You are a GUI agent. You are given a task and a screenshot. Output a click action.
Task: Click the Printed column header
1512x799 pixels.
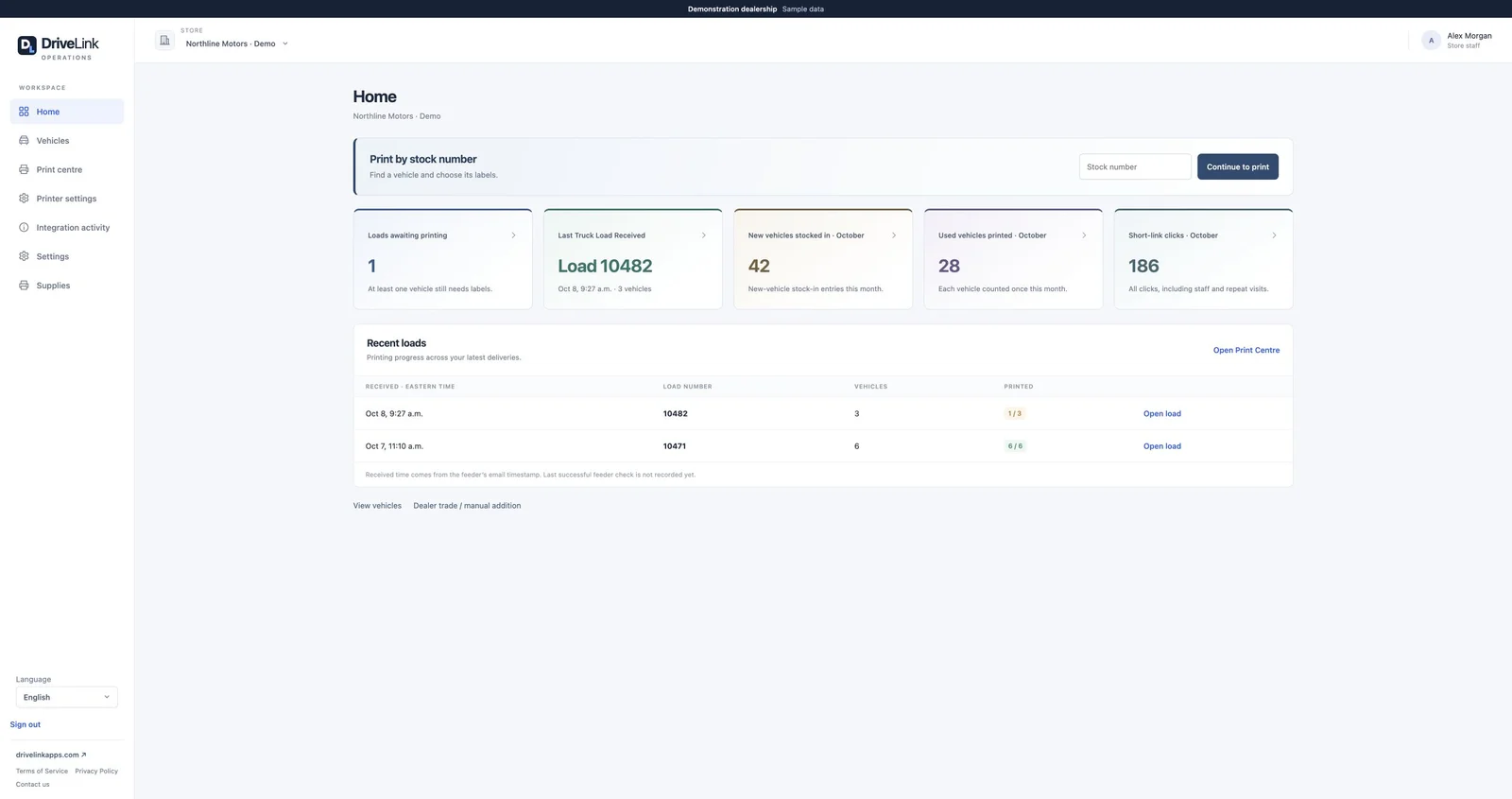click(x=1019, y=387)
